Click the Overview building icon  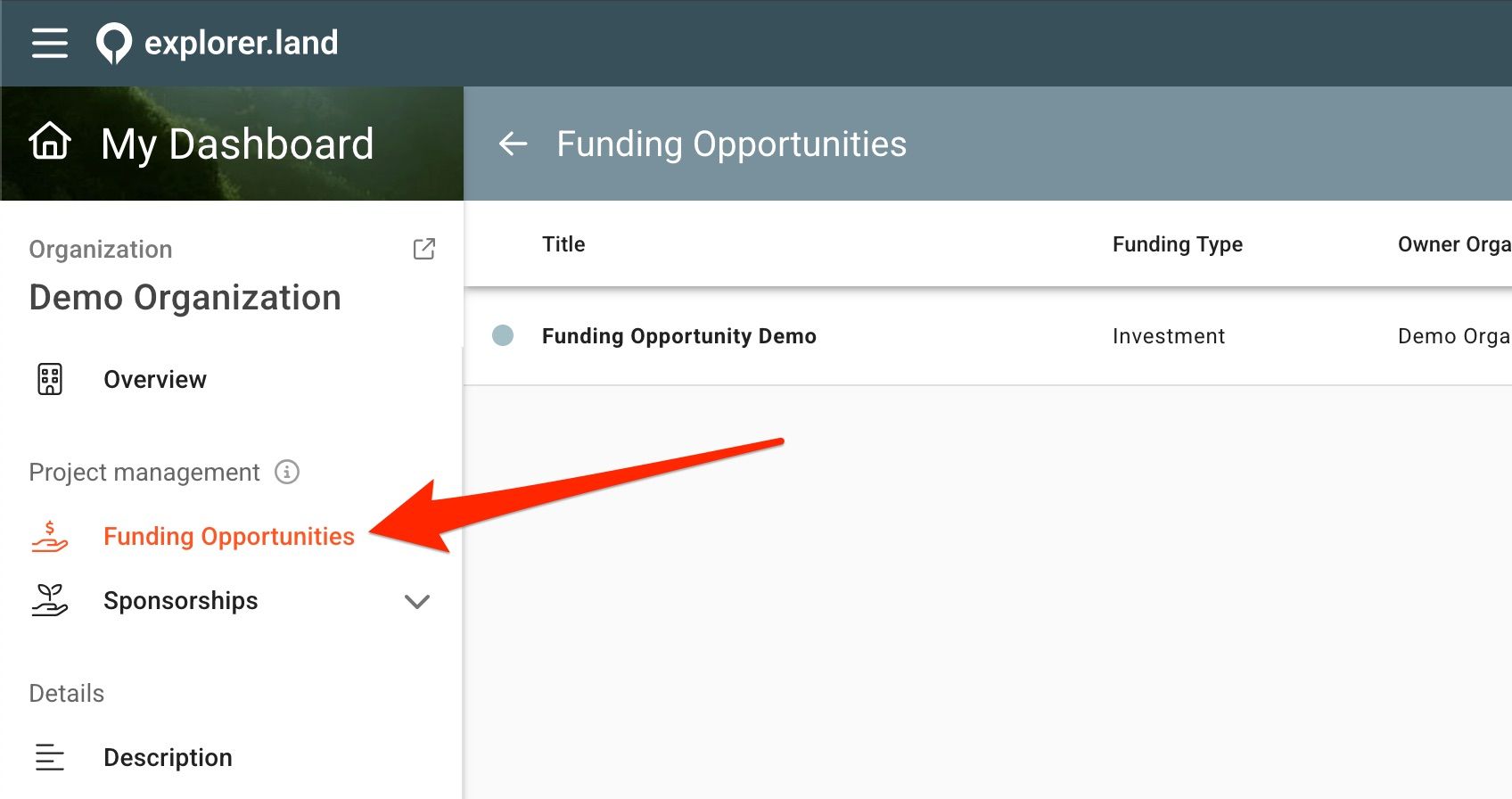click(50, 379)
